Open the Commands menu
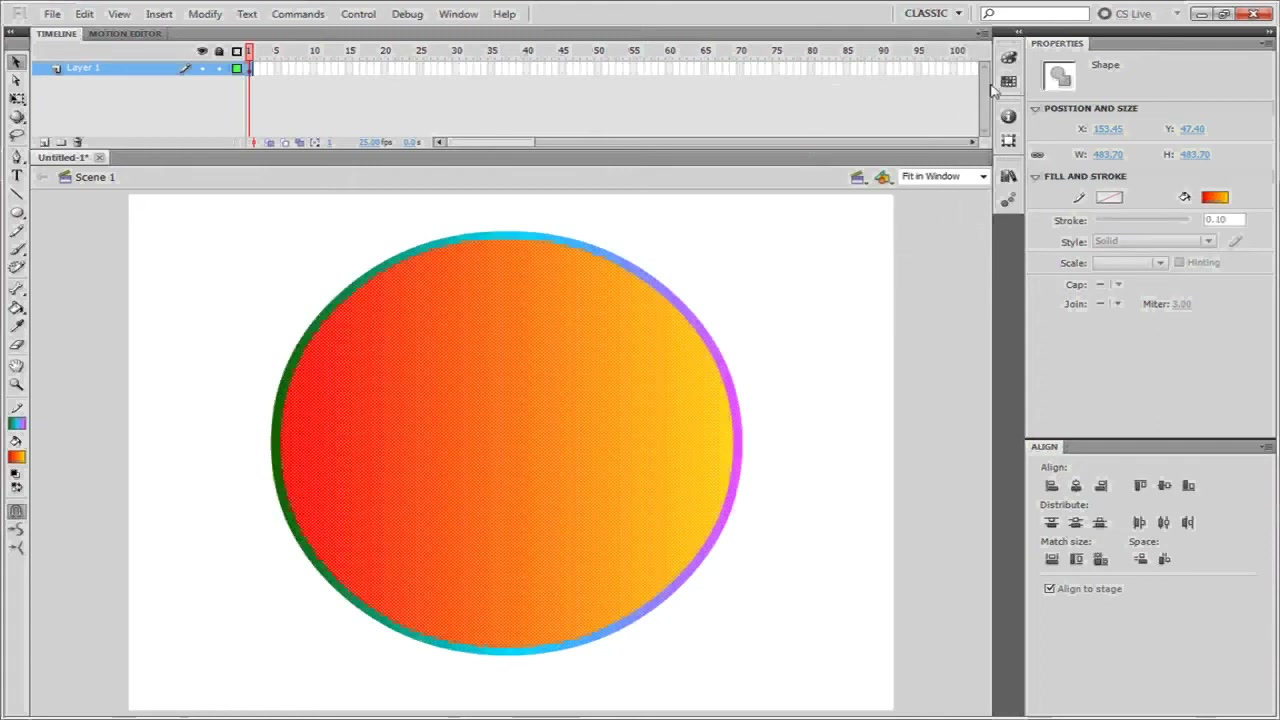Image resolution: width=1280 pixels, height=720 pixels. pos(298,14)
